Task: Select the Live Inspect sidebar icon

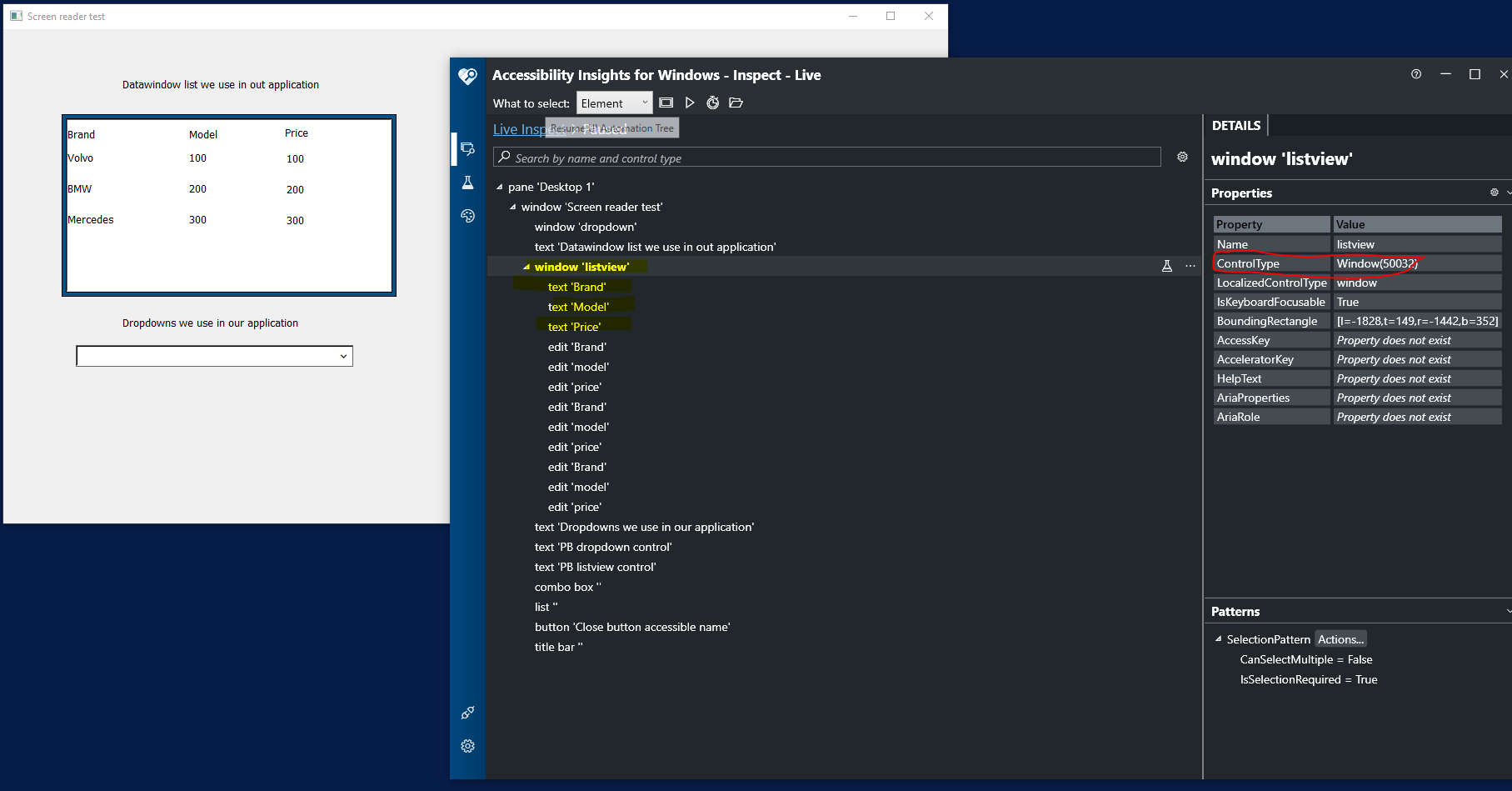Action: point(467,149)
